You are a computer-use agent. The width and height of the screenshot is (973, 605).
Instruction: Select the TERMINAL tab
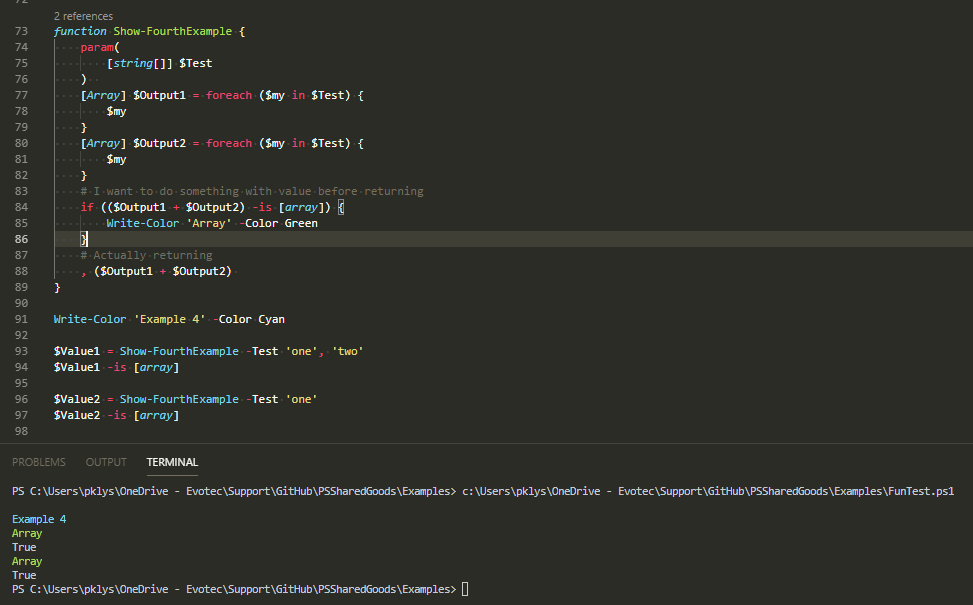point(171,461)
